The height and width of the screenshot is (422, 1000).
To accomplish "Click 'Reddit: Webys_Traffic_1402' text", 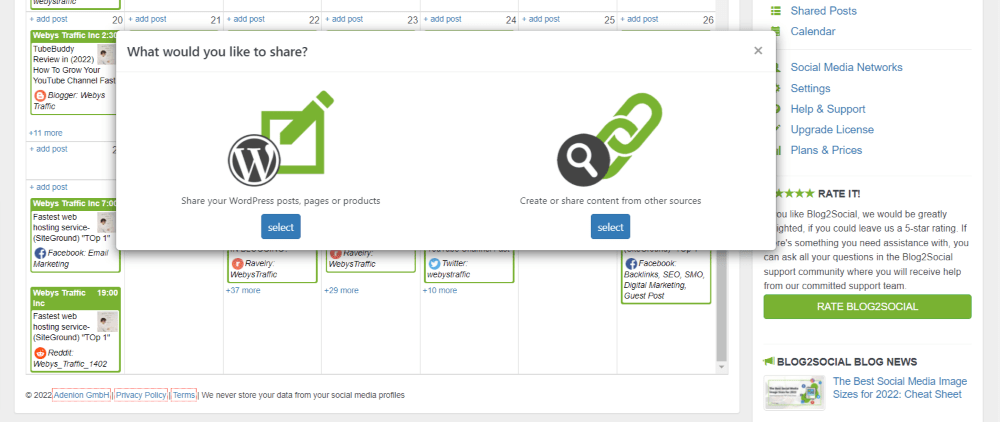I will pyautogui.click(x=70, y=358).
